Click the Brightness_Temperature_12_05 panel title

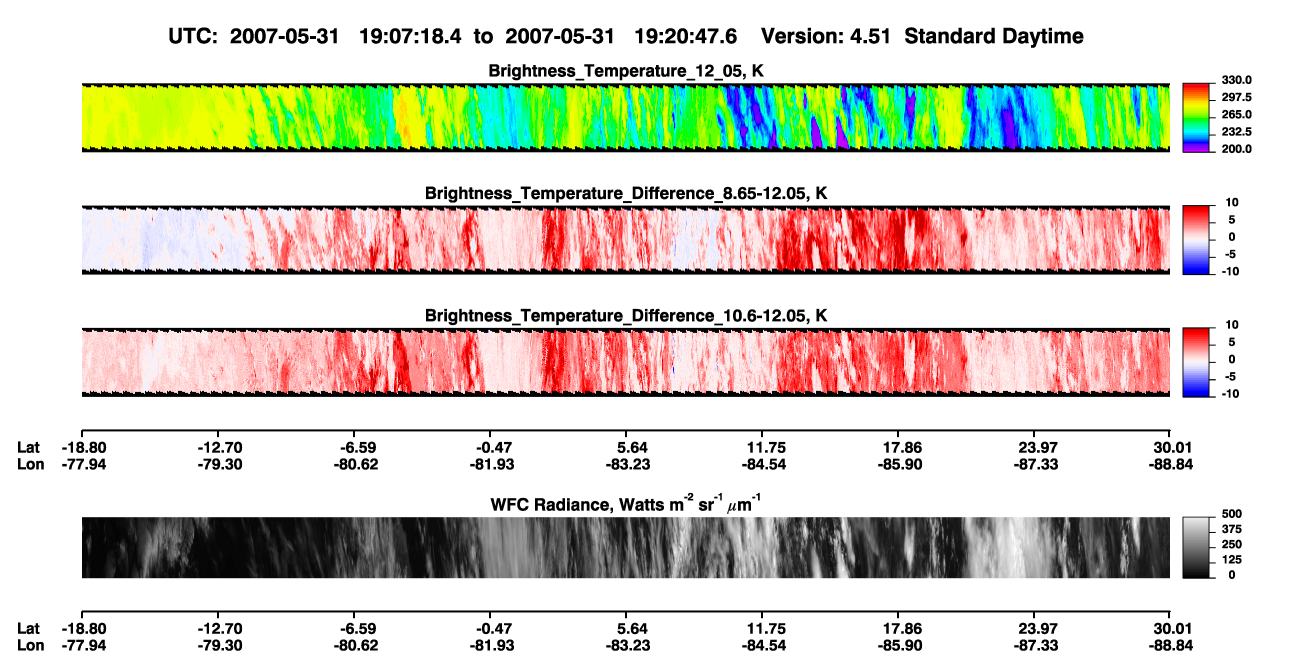click(x=625, y=71)
